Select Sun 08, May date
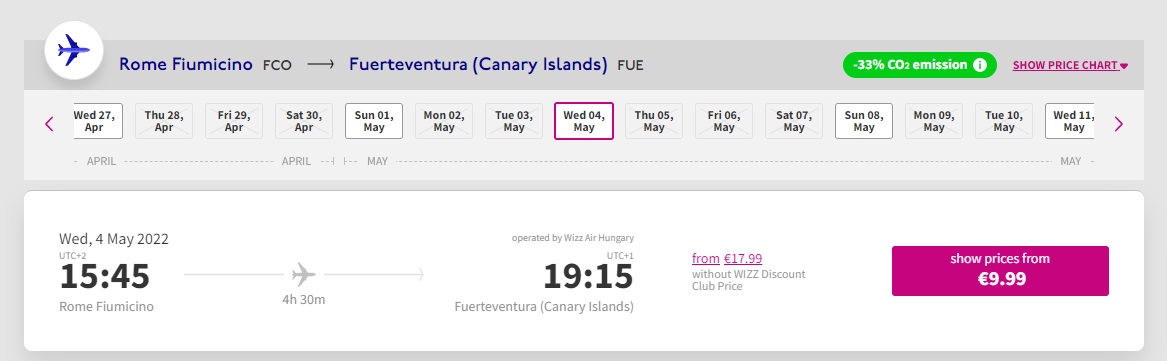The image size is (1167, 361). pos(863,121)
